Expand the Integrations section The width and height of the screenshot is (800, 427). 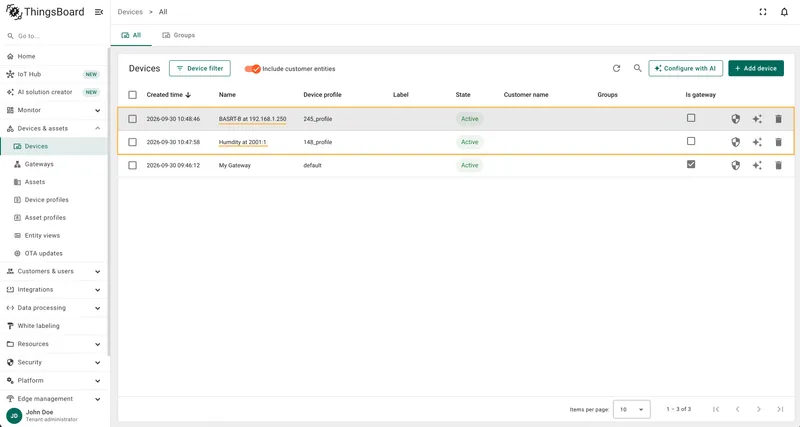point(54,290)
